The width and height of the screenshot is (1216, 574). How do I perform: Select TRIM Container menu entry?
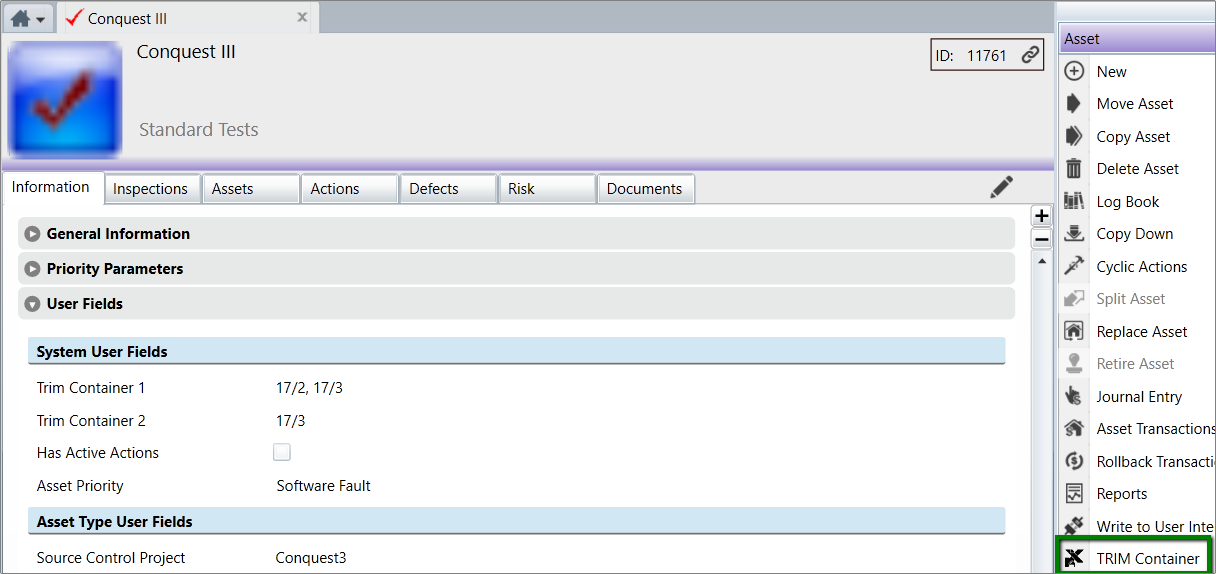(1148, 559)
